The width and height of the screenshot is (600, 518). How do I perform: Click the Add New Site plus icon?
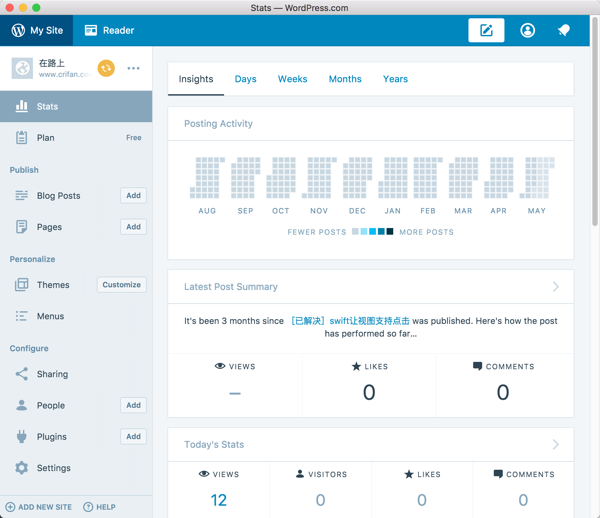pyautogui.click(x=10, y=507)
